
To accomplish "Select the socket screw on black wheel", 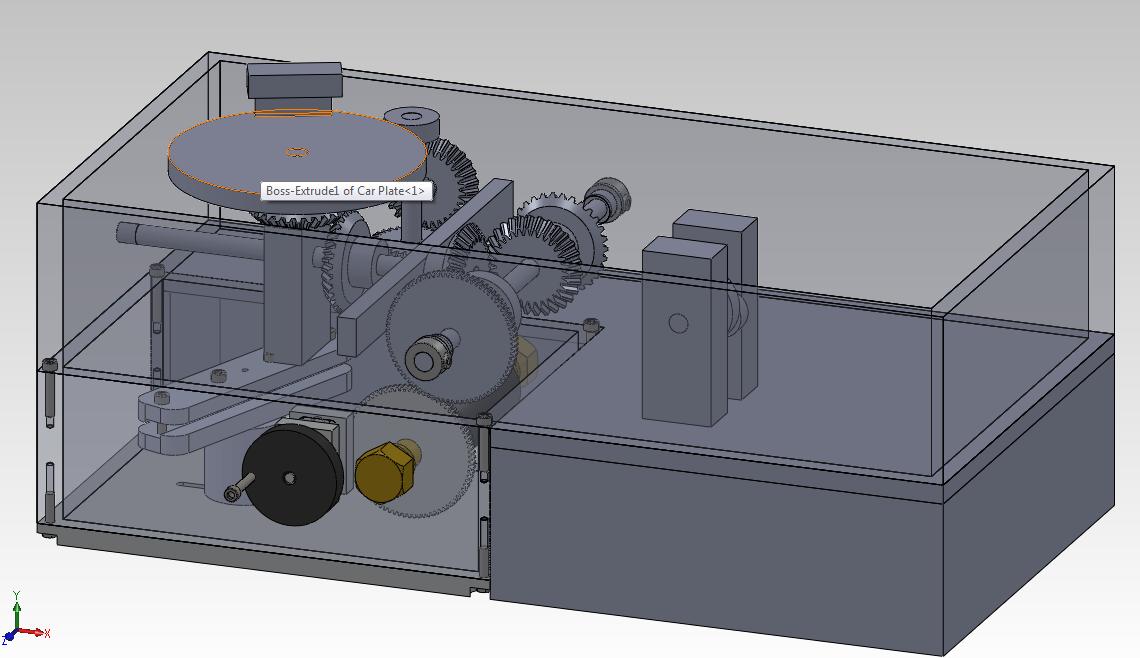I will click(x=233, y=492).
